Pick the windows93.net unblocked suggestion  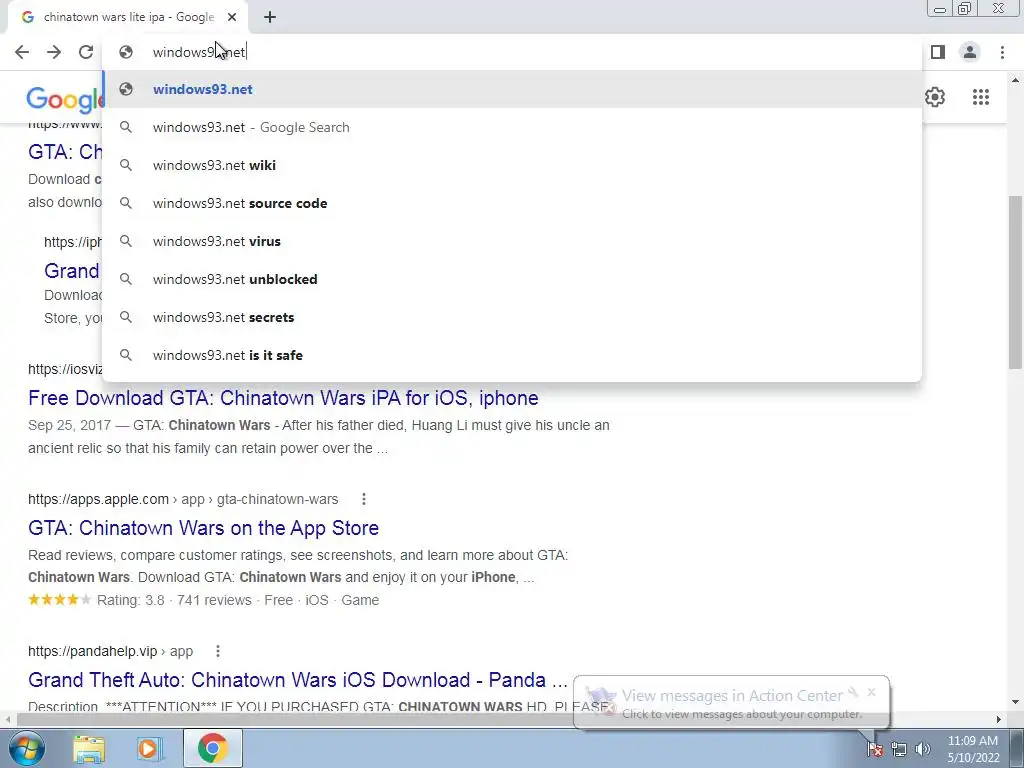512,279
